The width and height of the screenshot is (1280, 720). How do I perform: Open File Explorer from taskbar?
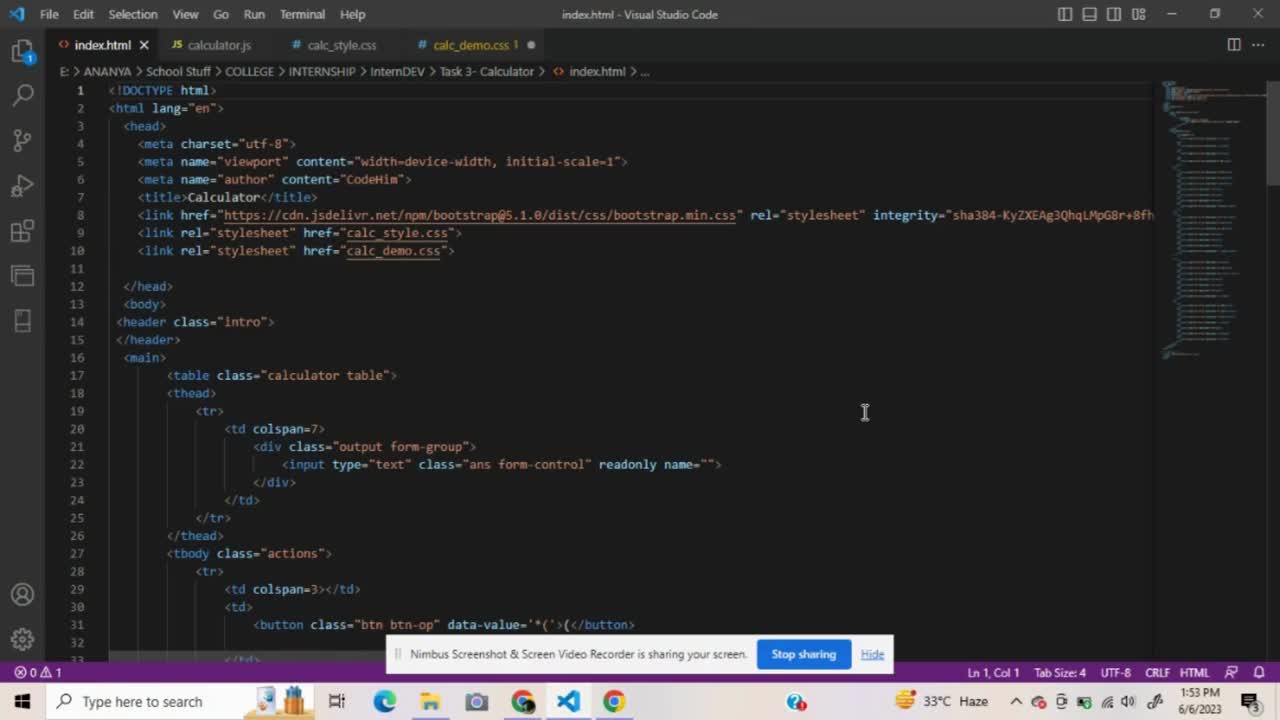pyautogui.click(x=430, y=701)
